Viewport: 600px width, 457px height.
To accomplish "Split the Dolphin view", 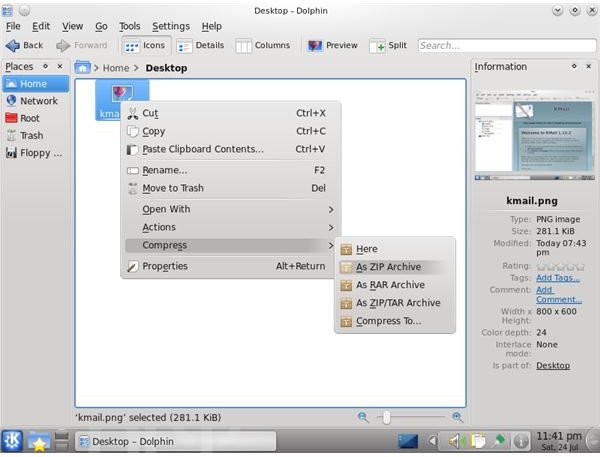I will pos(388,46).
